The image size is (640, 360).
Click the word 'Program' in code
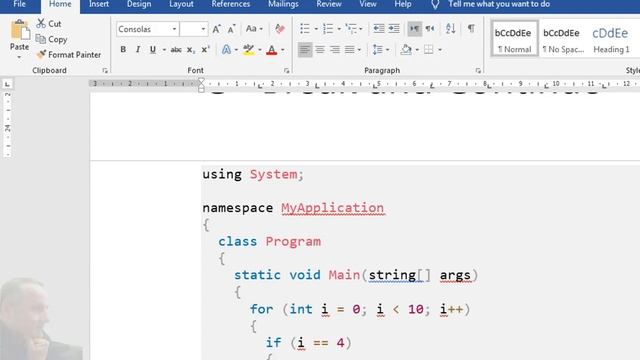tap(293, 242)
